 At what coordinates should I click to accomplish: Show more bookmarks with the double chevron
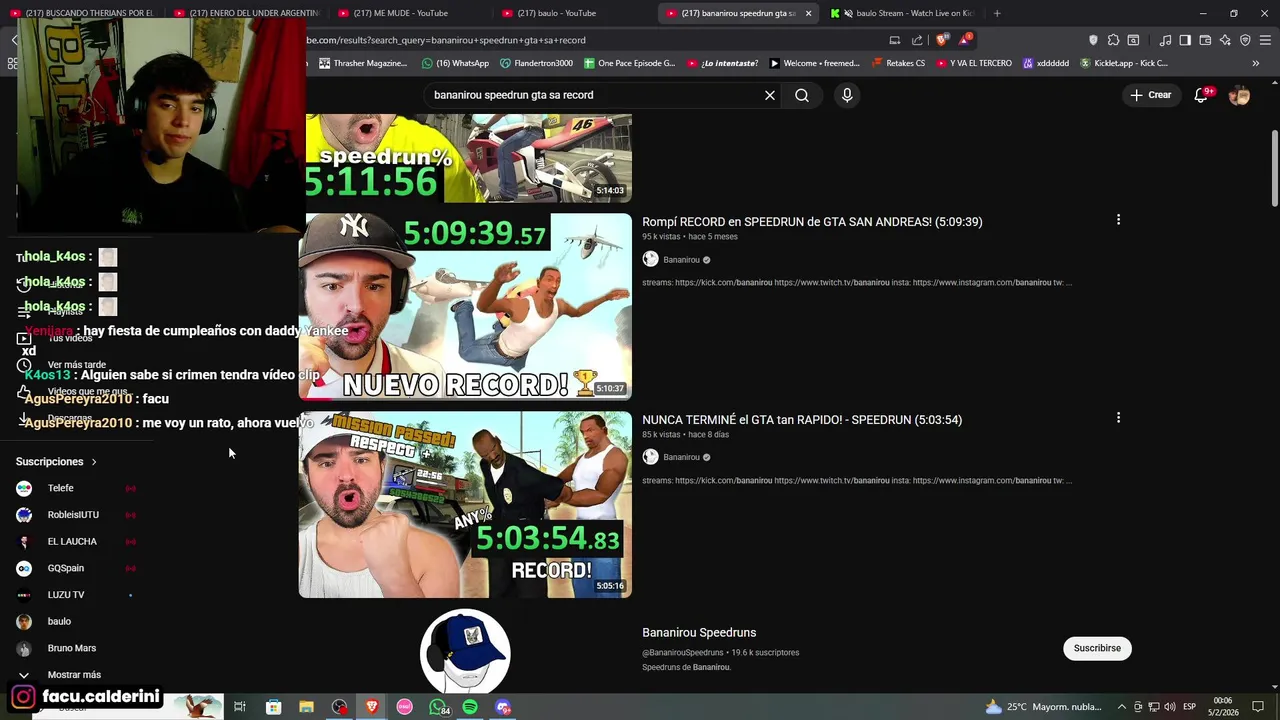tap(1255, 63)
